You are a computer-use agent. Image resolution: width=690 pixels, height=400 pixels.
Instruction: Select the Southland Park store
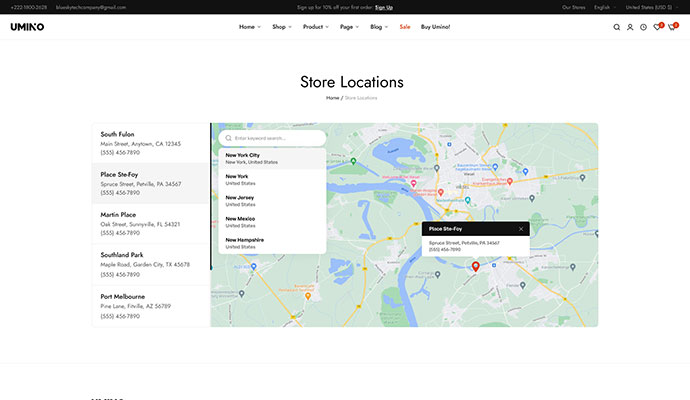151,264
